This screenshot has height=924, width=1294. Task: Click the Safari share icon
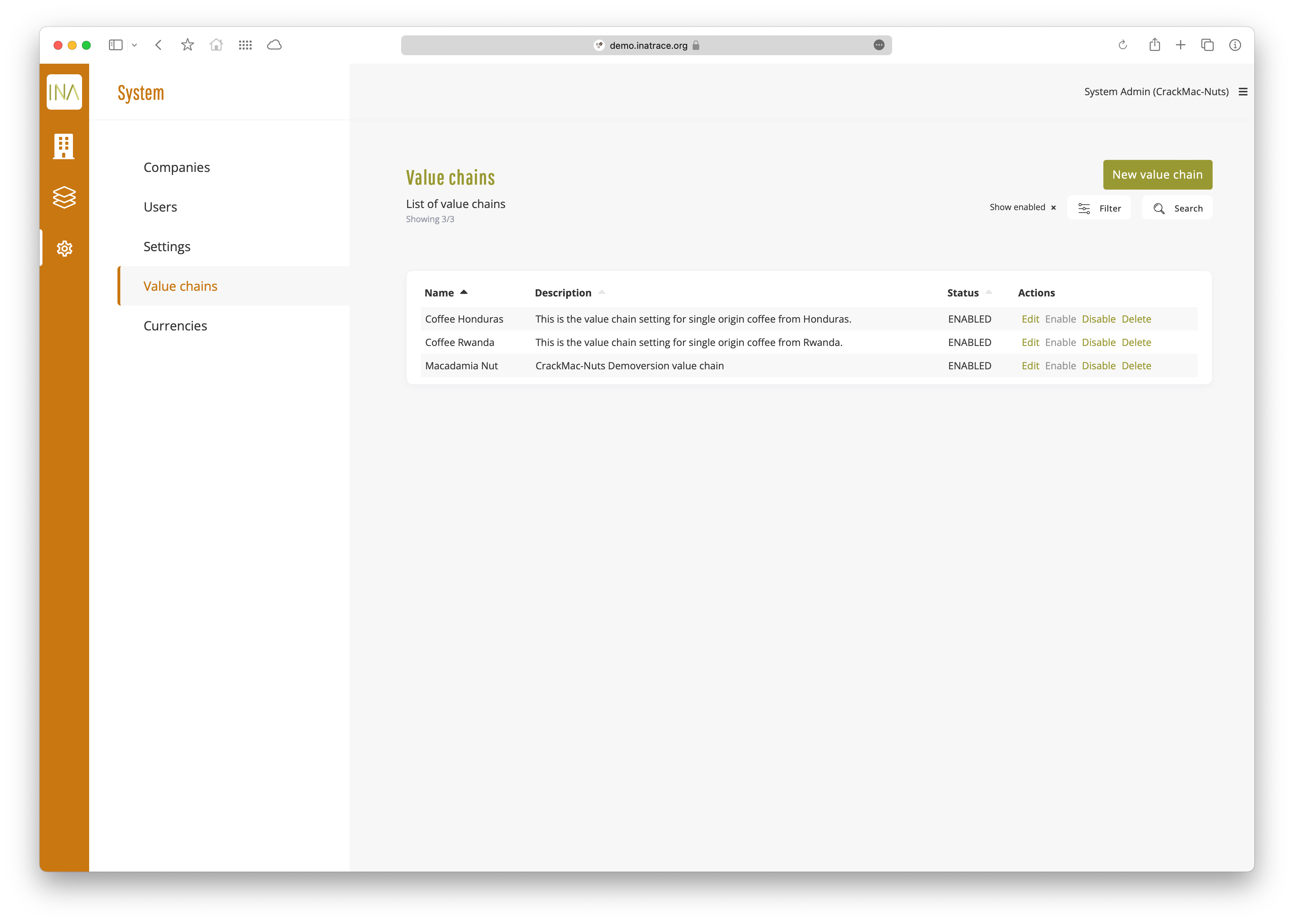pyautogui.click(x=1154, y=44)
